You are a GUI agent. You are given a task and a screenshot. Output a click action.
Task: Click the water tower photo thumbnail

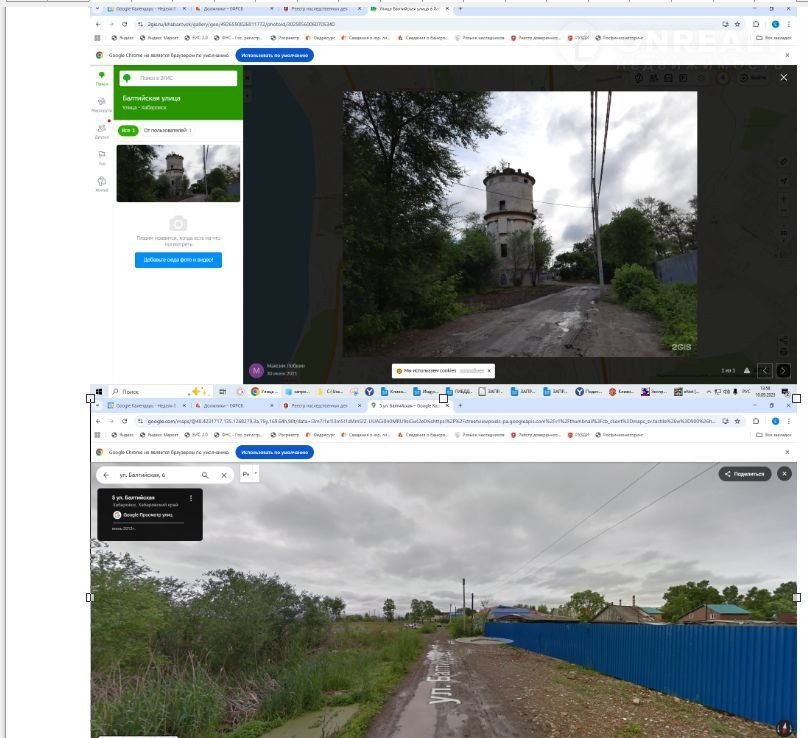[x=178, y=173]
